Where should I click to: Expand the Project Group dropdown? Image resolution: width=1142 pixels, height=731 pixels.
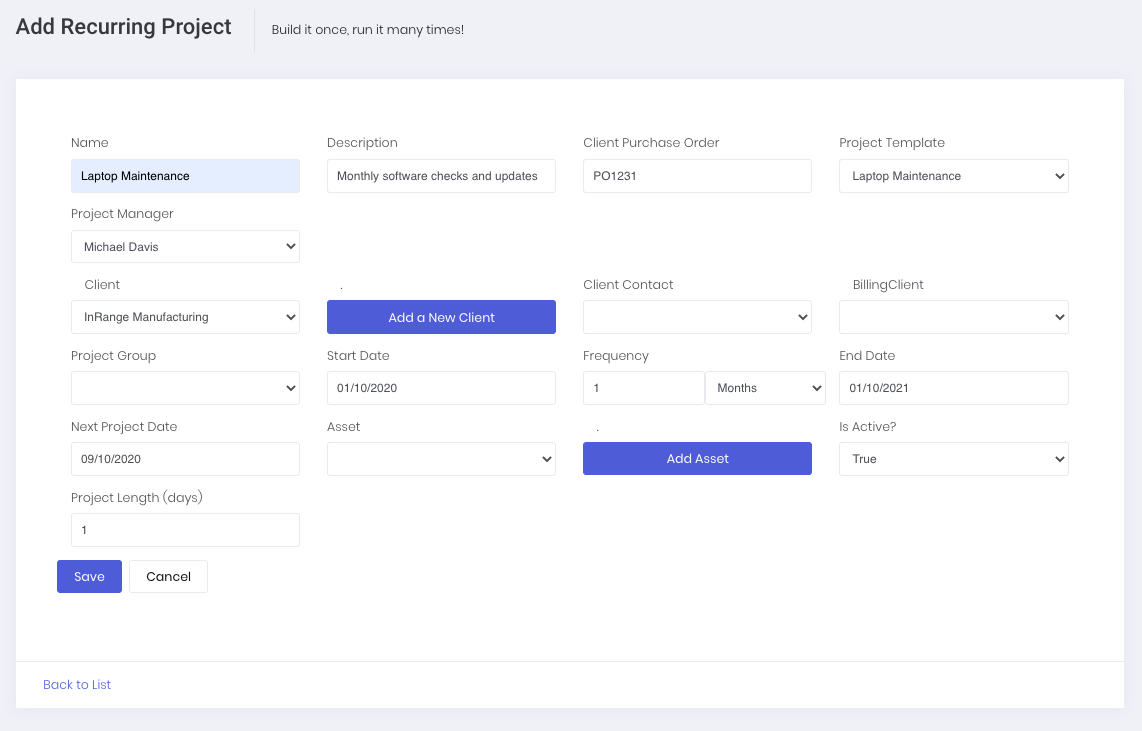185,388
